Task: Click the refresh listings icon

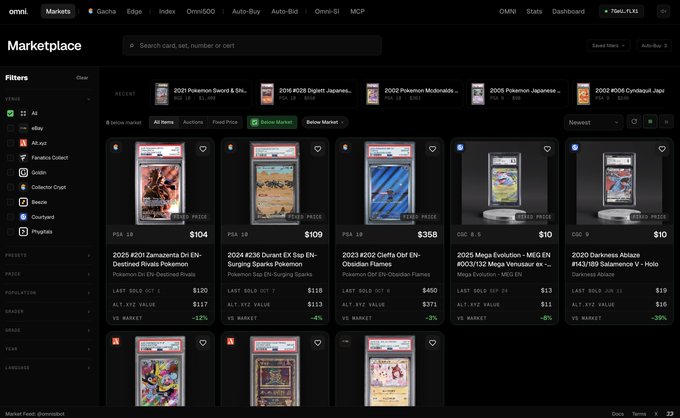Action: 634,122
